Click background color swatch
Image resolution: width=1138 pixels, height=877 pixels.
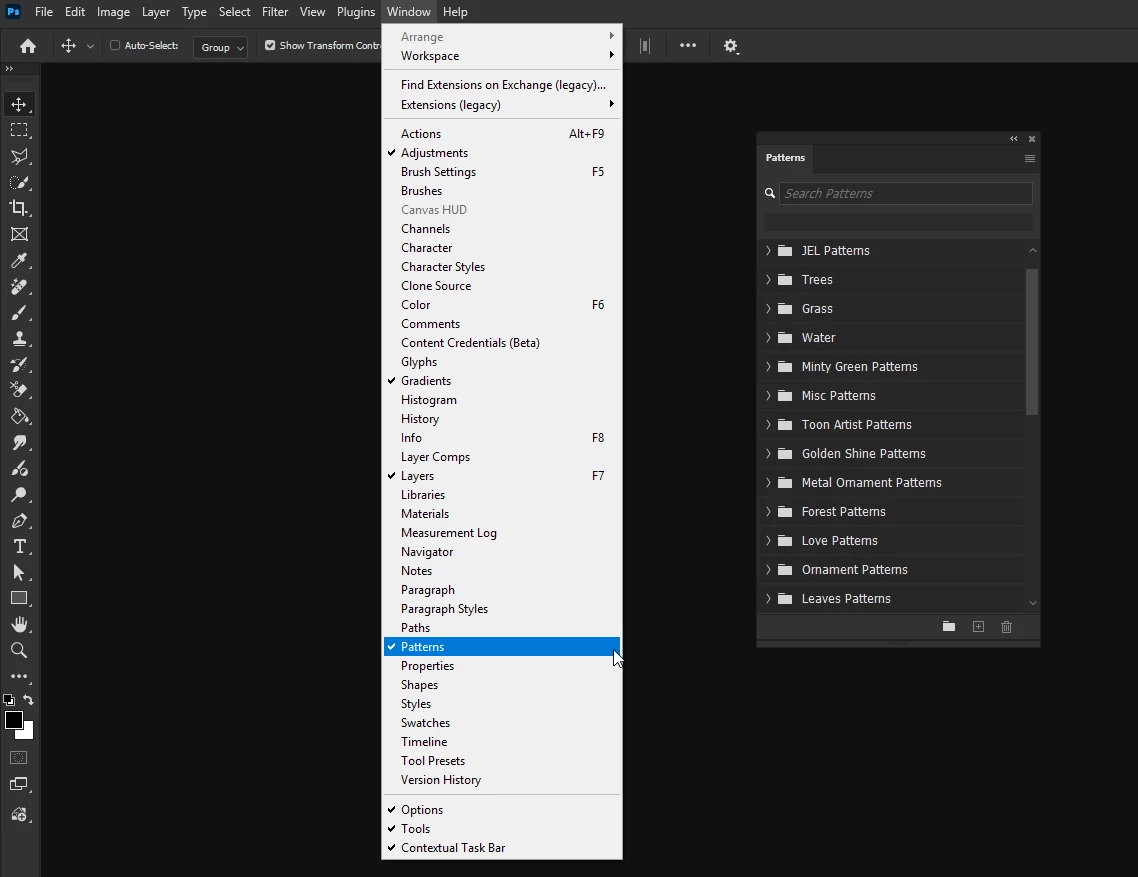coord(28,733)
